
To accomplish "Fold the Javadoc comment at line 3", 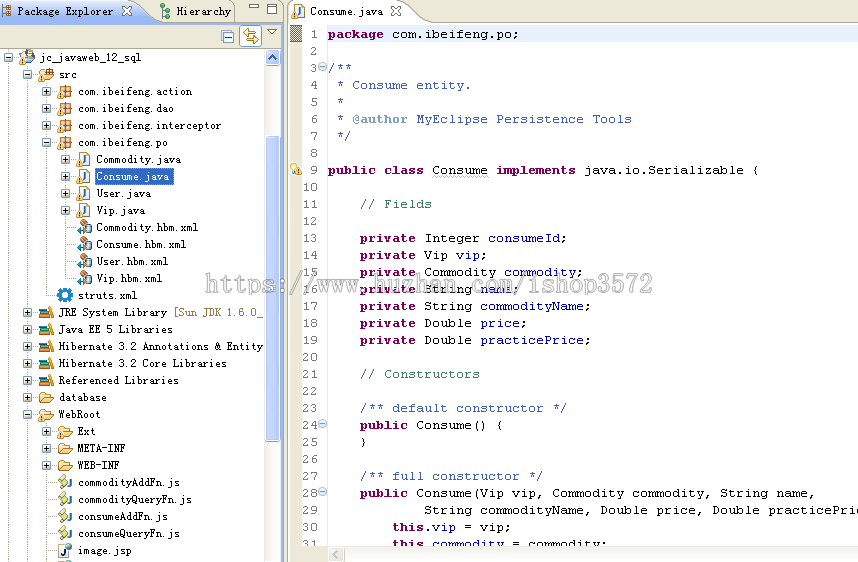I will coord(322,67).
